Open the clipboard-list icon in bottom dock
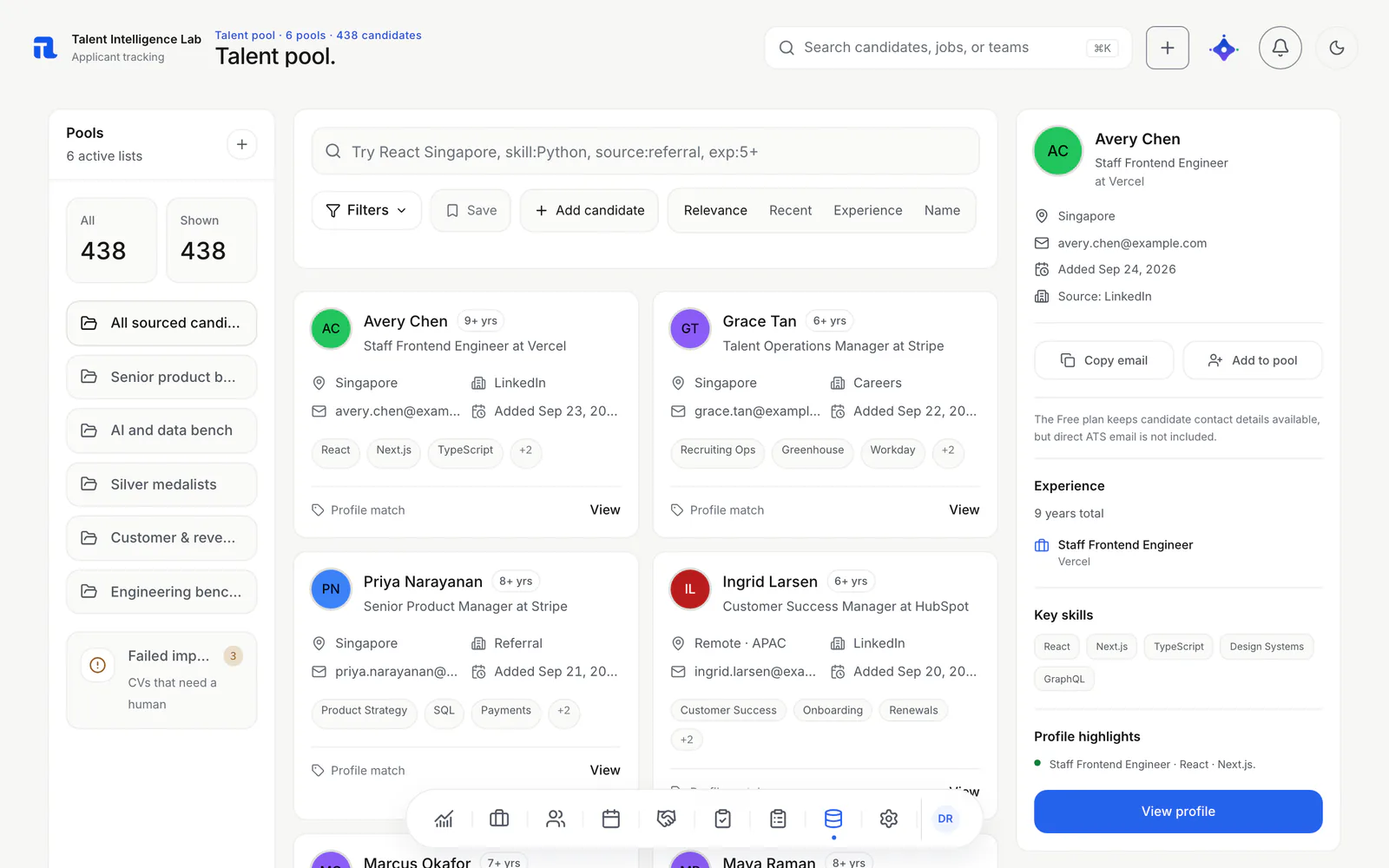 coord(778,819)
